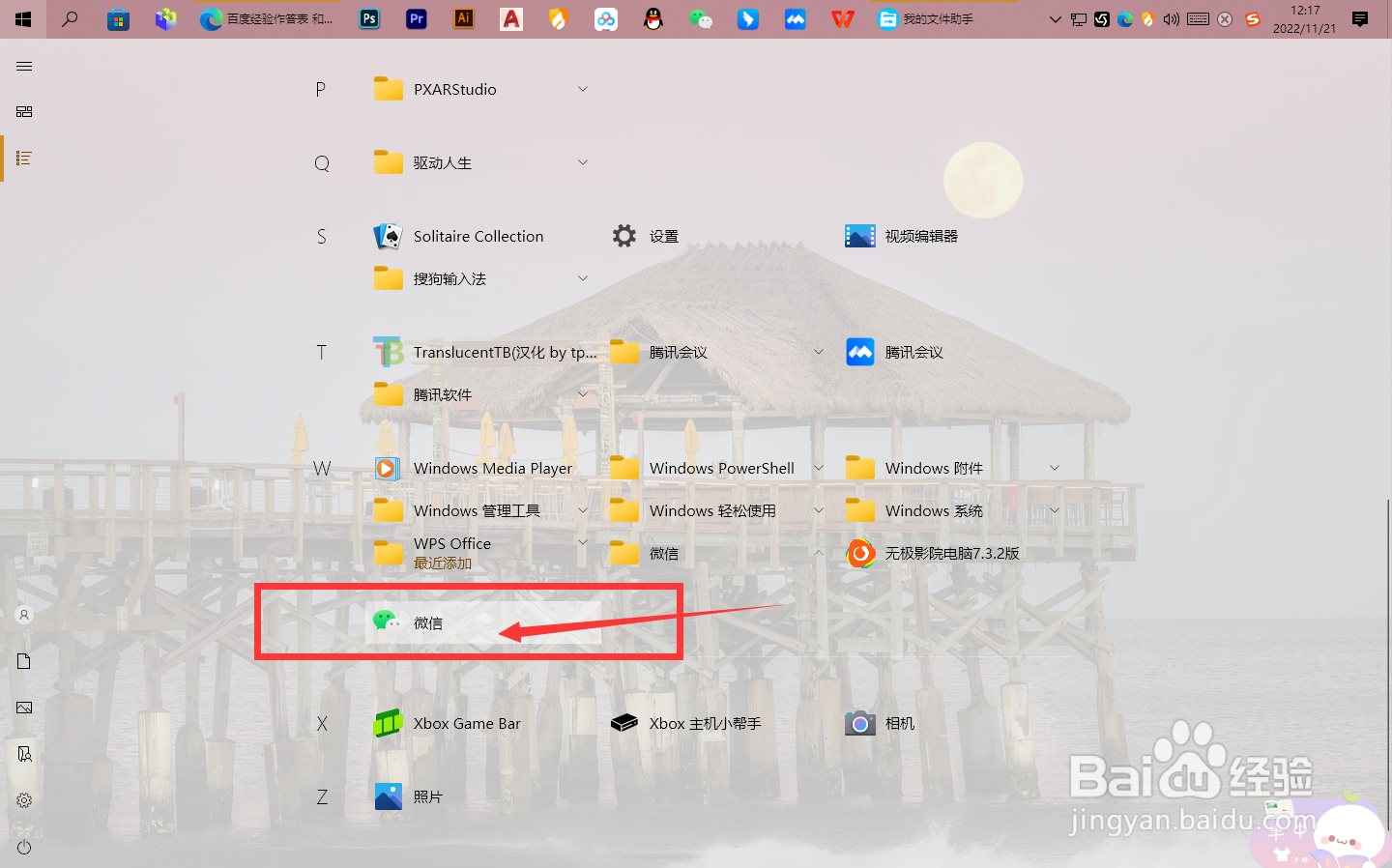Open Pictures icon in sidebar
The image size is (1392, 868).
click(x=24, y=708)
